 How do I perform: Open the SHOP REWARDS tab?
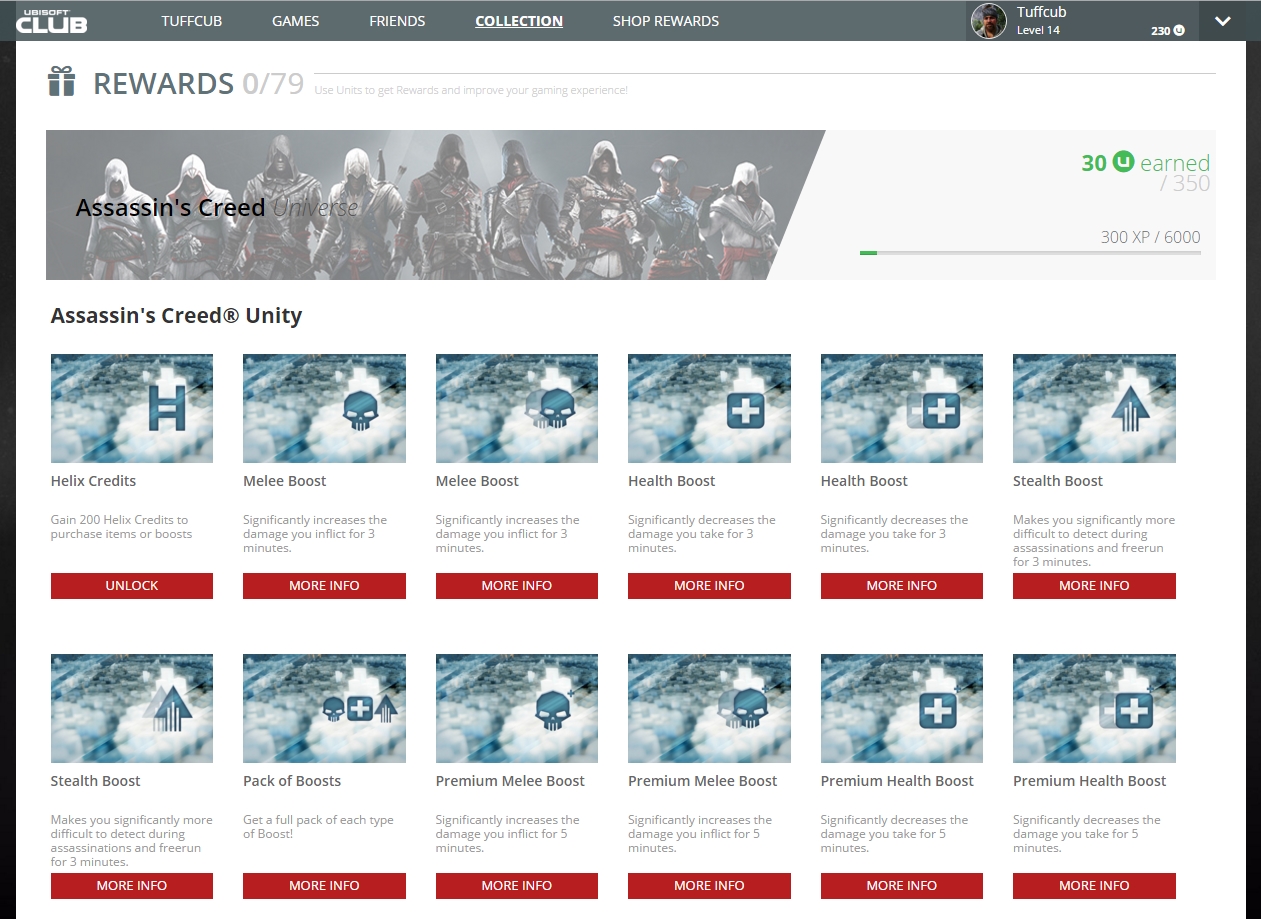(x=666, y=21)
